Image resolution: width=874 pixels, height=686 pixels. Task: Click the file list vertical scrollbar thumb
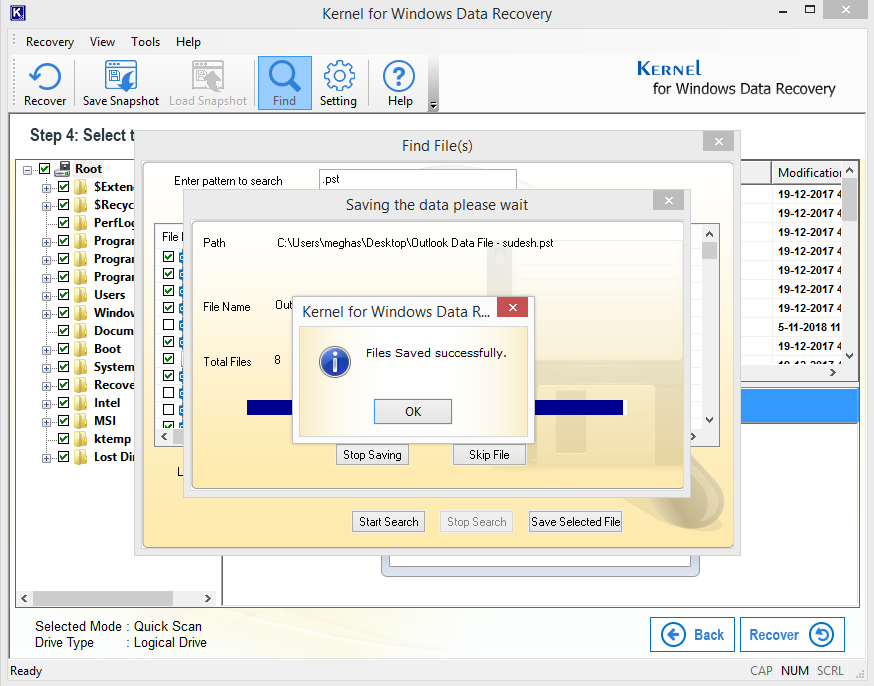tap(709, 251)
